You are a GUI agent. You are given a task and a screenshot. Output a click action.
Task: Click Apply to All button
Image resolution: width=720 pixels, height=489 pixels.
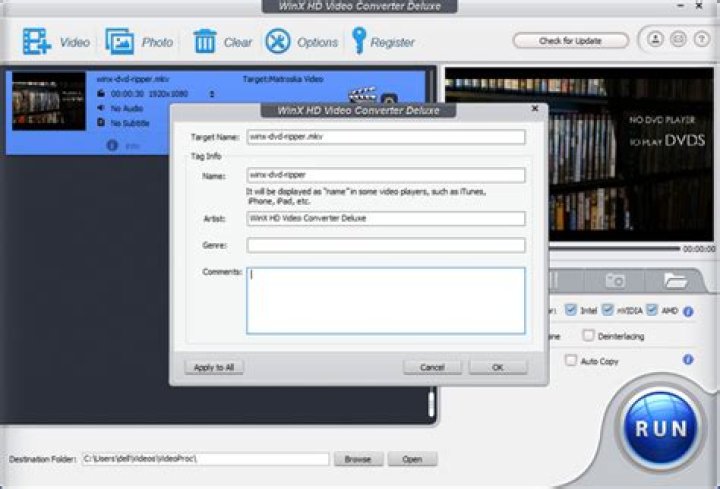214,367
